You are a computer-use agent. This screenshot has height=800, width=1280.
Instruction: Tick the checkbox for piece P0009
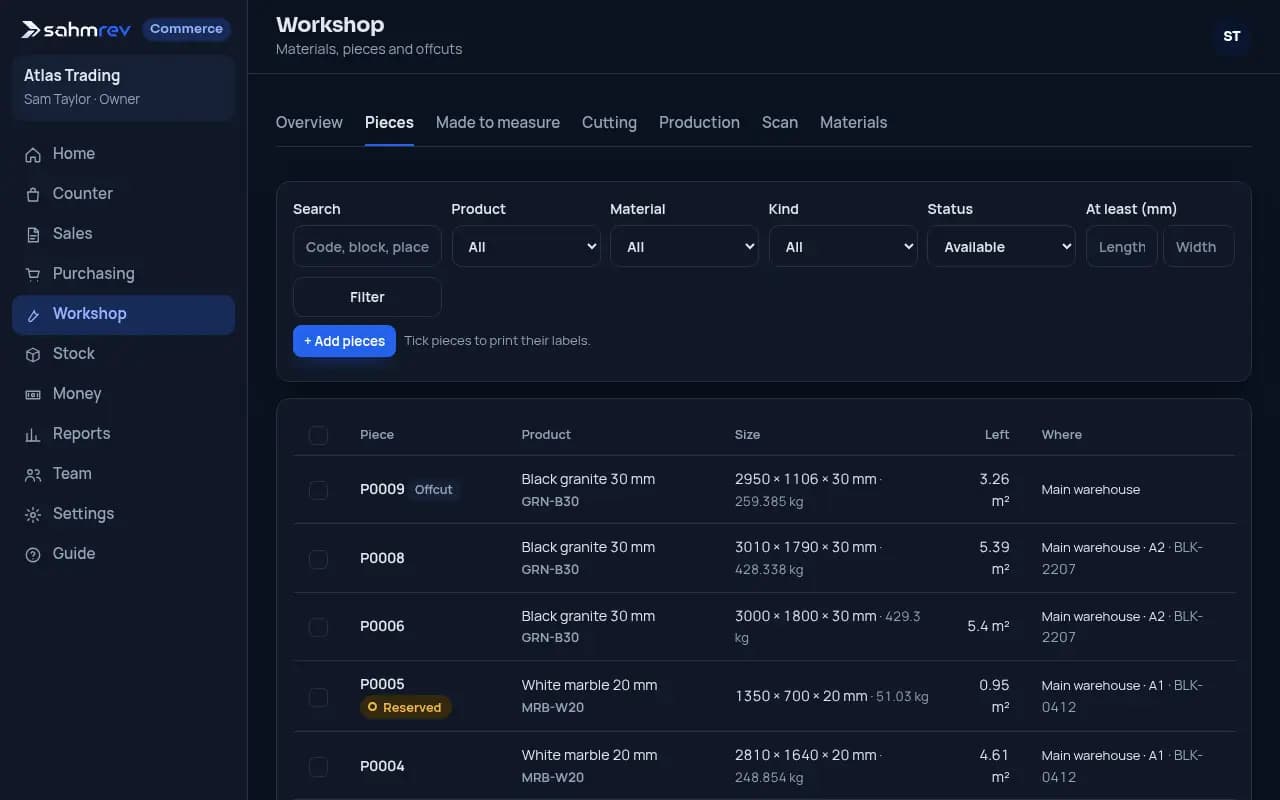pos(318,490)
